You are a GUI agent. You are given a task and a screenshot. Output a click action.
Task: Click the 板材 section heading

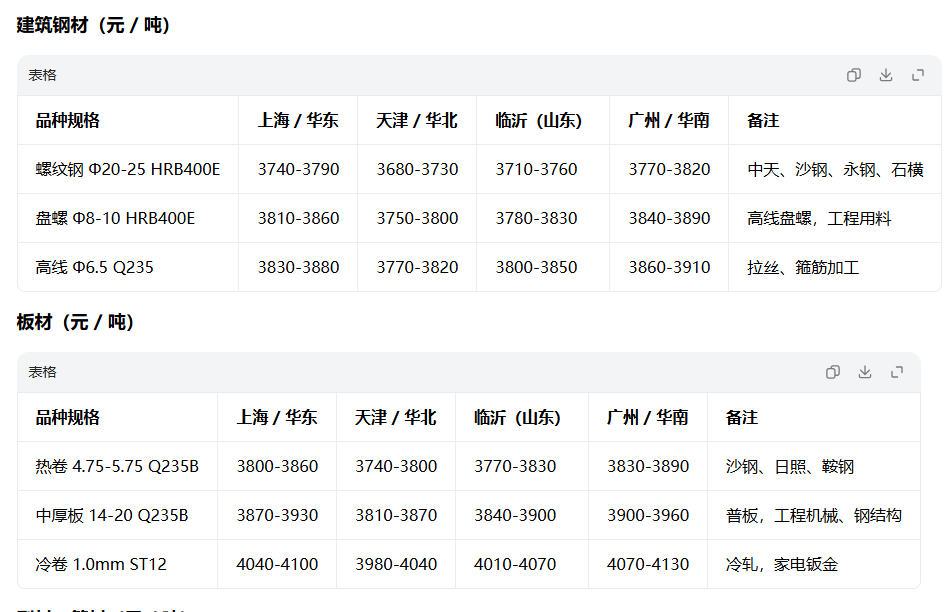(75, 322)
